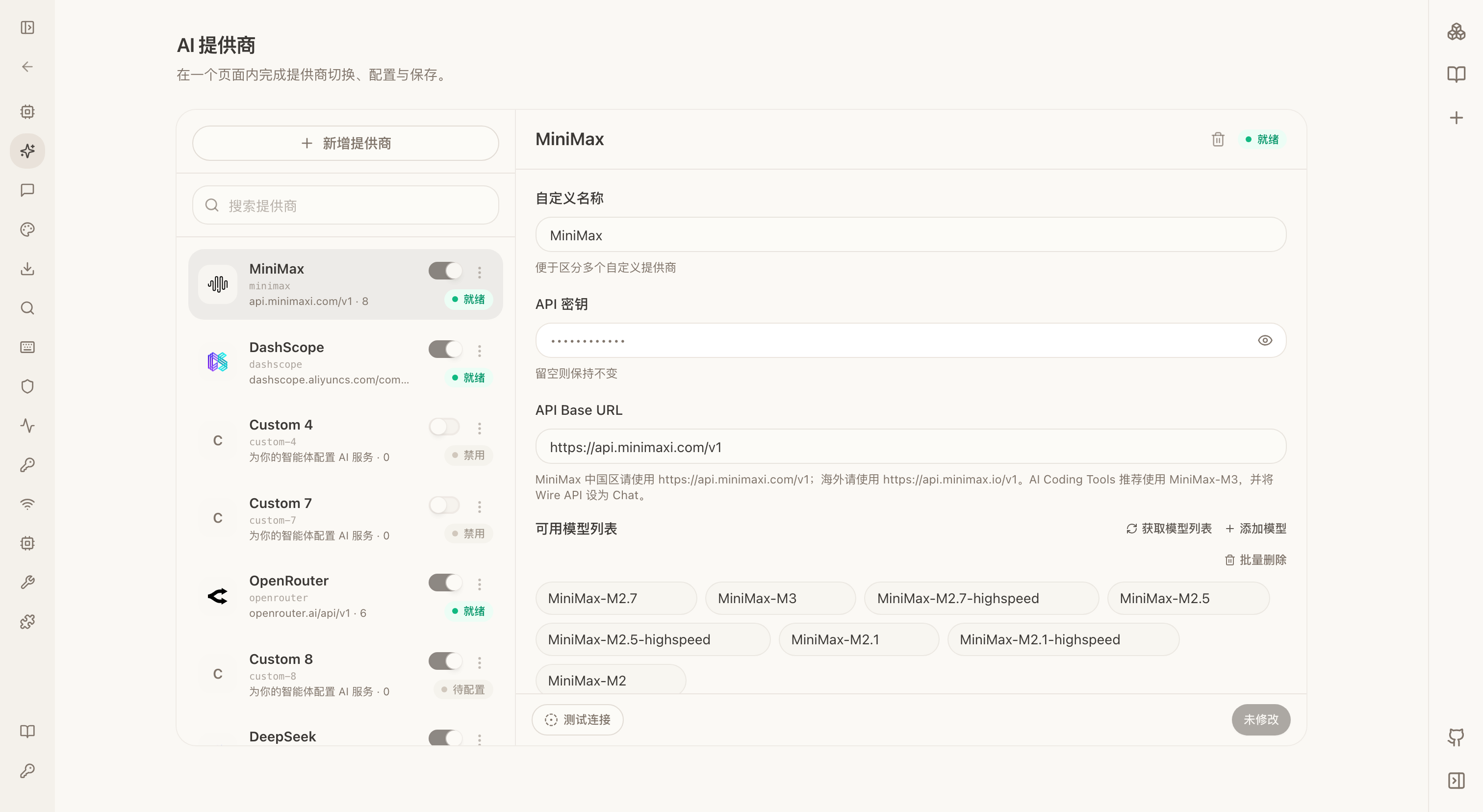Click the bottom key icon in left sidebar
This screenshot has width=1483, height=812.
point(27,770)
